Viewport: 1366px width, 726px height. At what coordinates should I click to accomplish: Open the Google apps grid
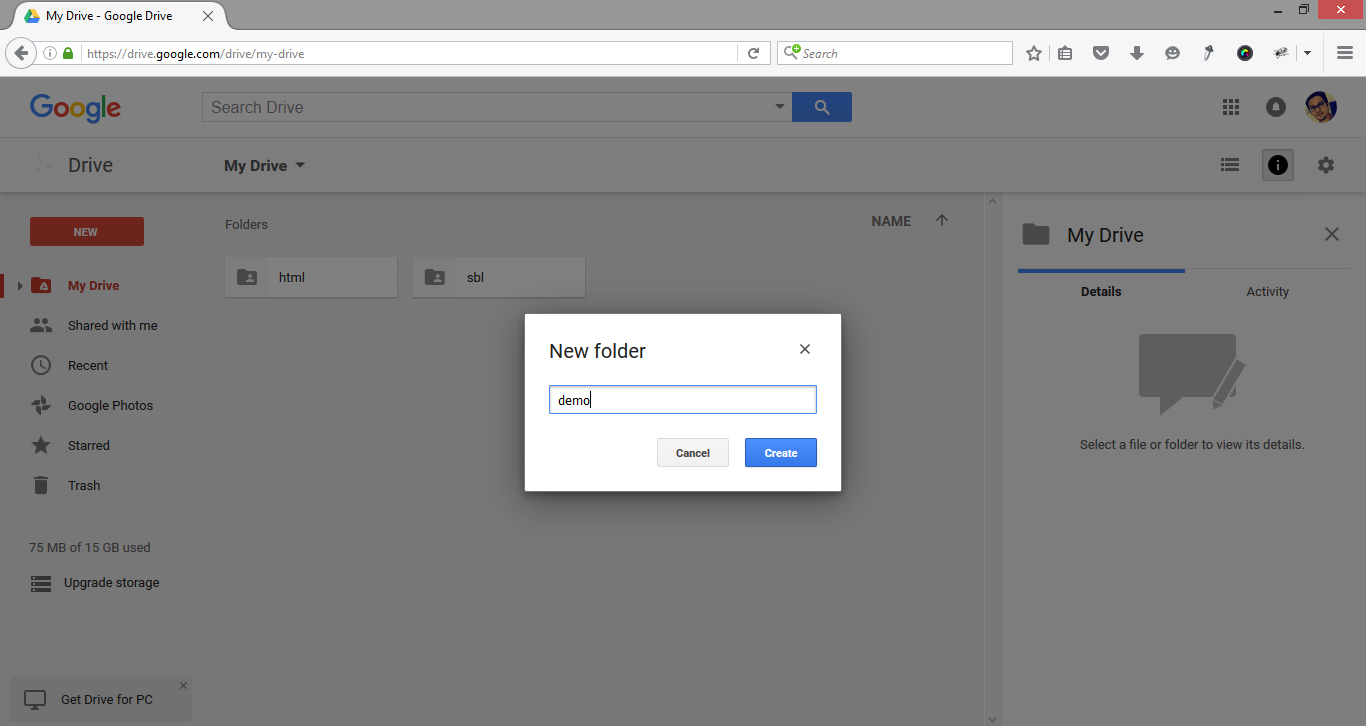click(x=1230, y=107)
